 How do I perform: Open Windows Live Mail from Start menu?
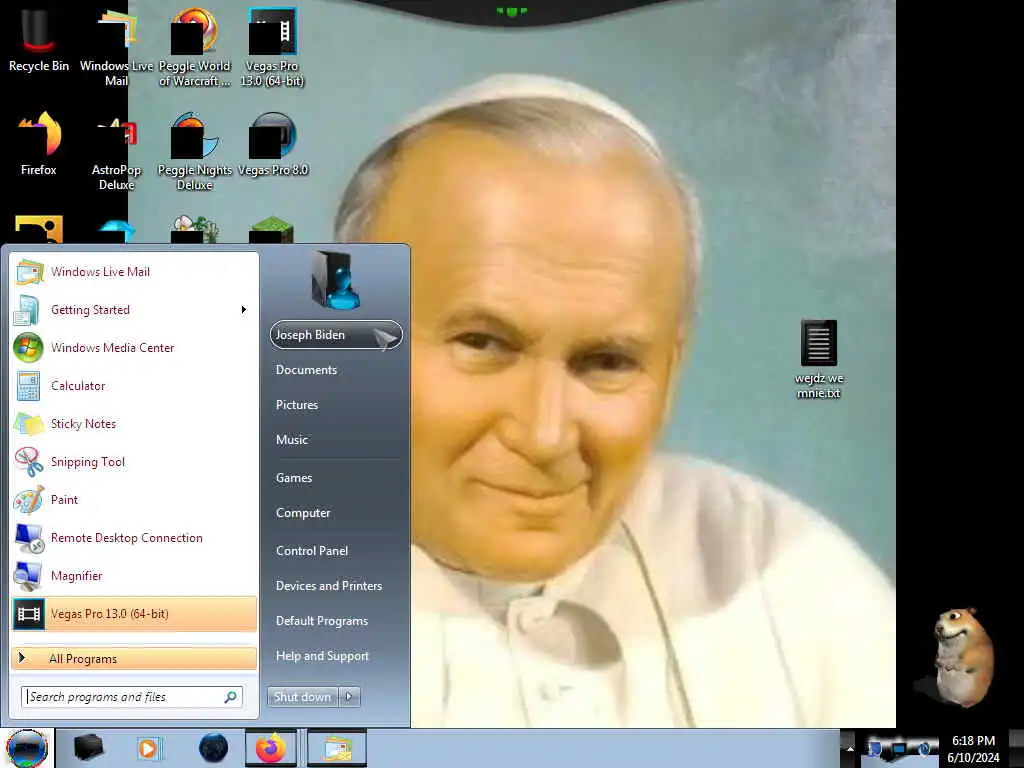135,272
